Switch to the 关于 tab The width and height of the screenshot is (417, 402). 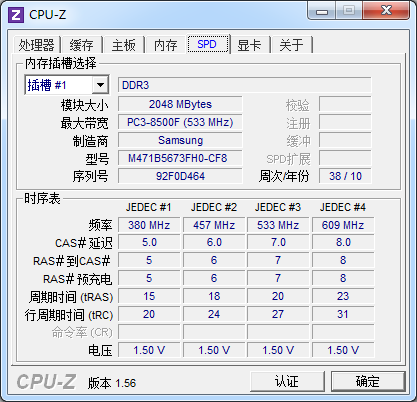click(292, 45)
